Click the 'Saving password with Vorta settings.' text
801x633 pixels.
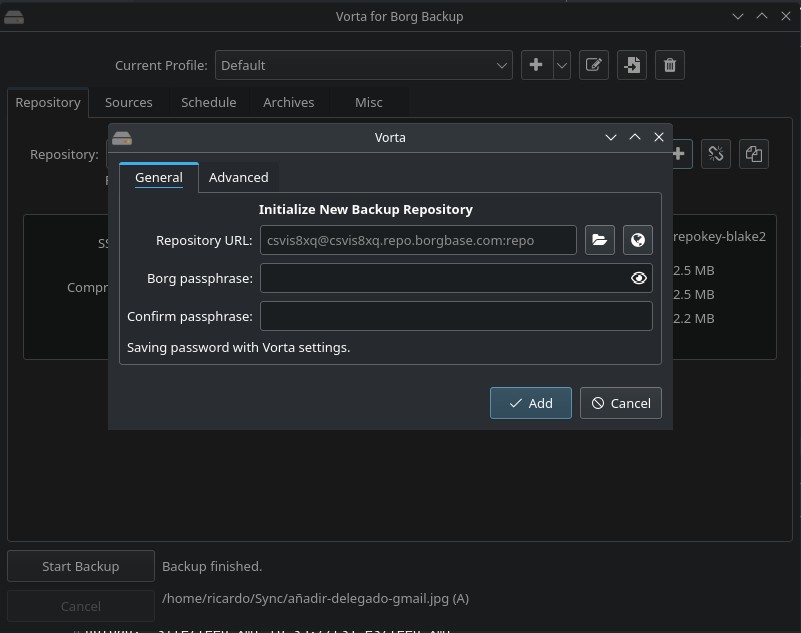coord(239,347)
